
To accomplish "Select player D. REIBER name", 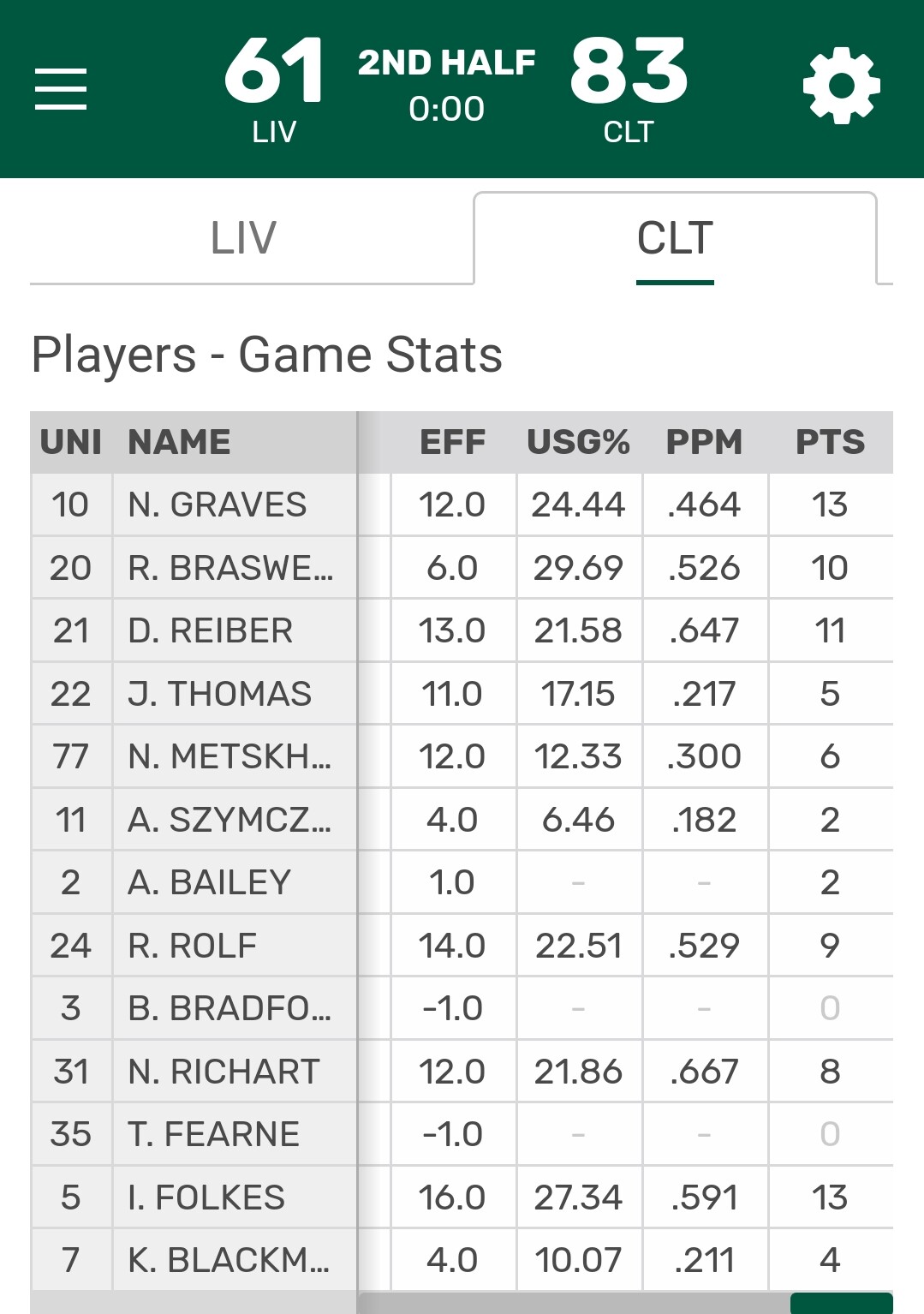I will click(x=210, y=630).
